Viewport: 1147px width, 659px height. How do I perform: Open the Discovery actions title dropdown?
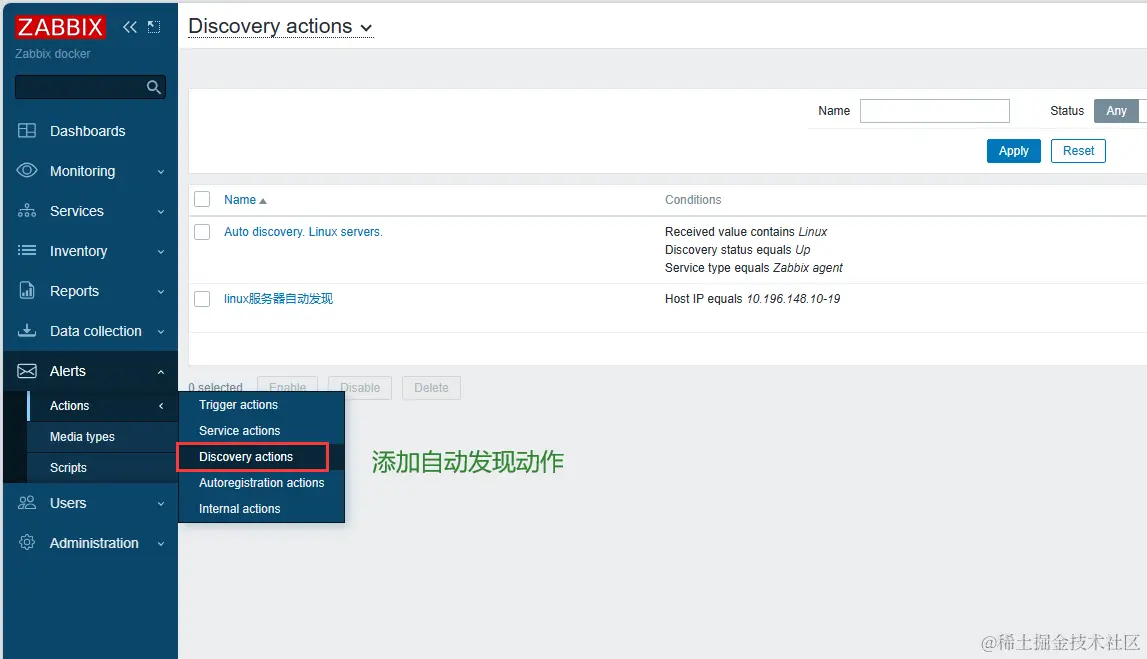[x=281, y=26]
